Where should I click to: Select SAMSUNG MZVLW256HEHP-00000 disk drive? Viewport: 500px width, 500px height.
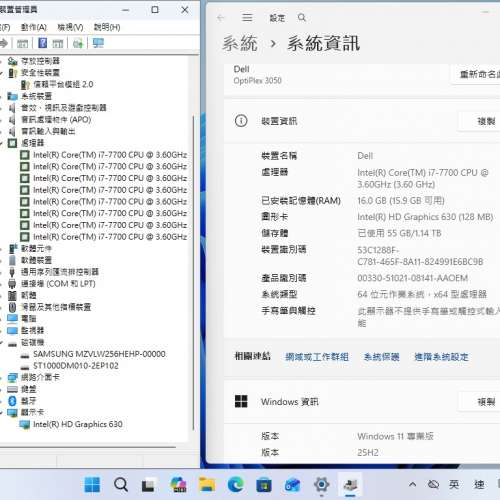coord(99,354)
